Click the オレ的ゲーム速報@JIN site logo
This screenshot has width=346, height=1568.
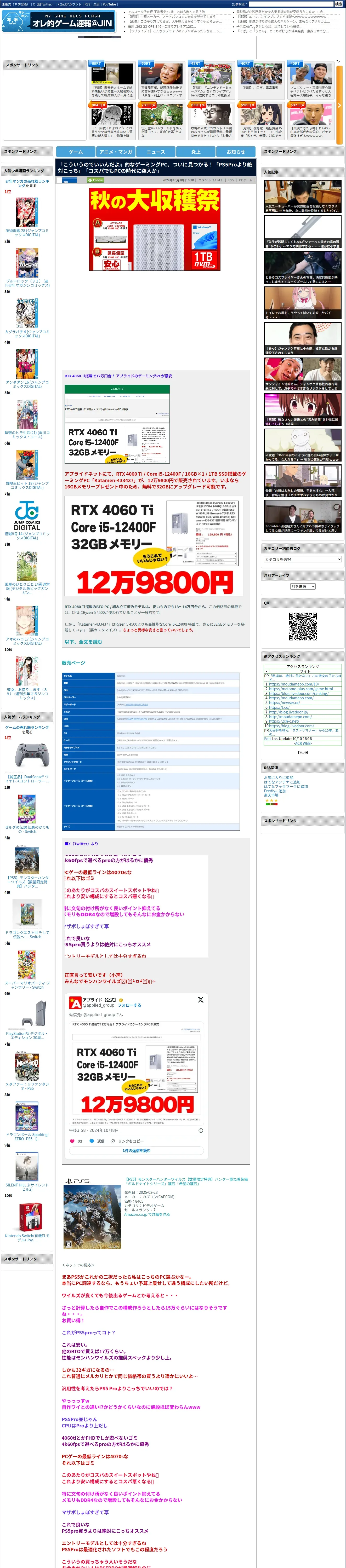click(59, 21)
